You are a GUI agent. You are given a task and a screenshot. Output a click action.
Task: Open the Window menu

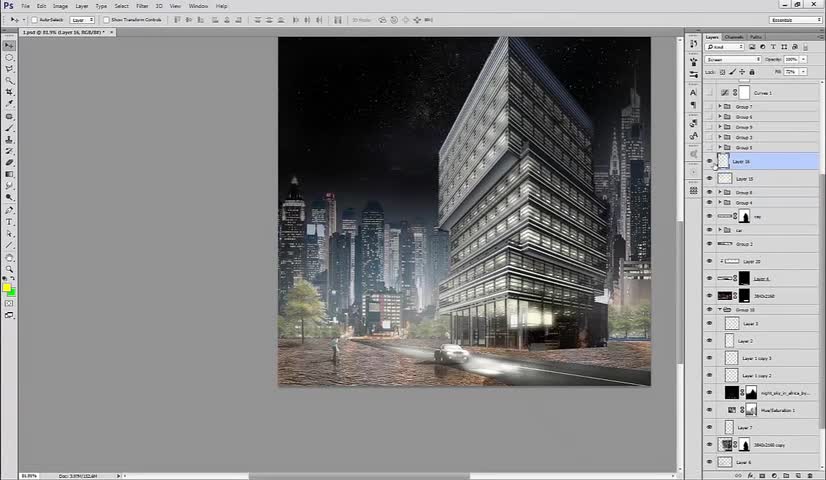198,6
